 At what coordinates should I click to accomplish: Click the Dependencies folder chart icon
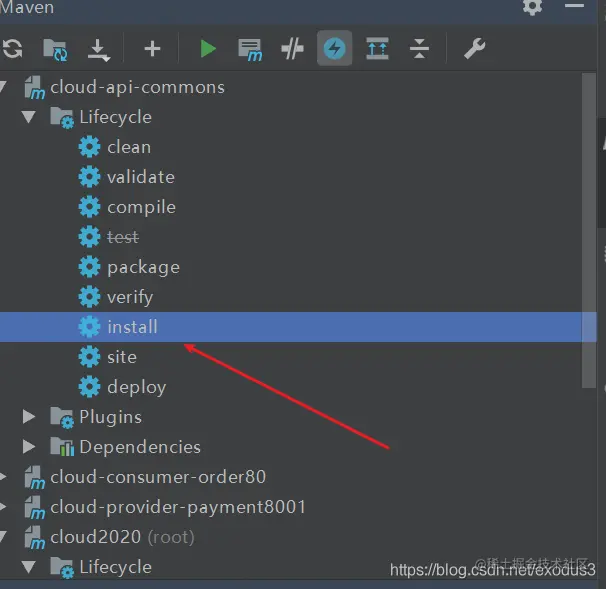point(62,447)
